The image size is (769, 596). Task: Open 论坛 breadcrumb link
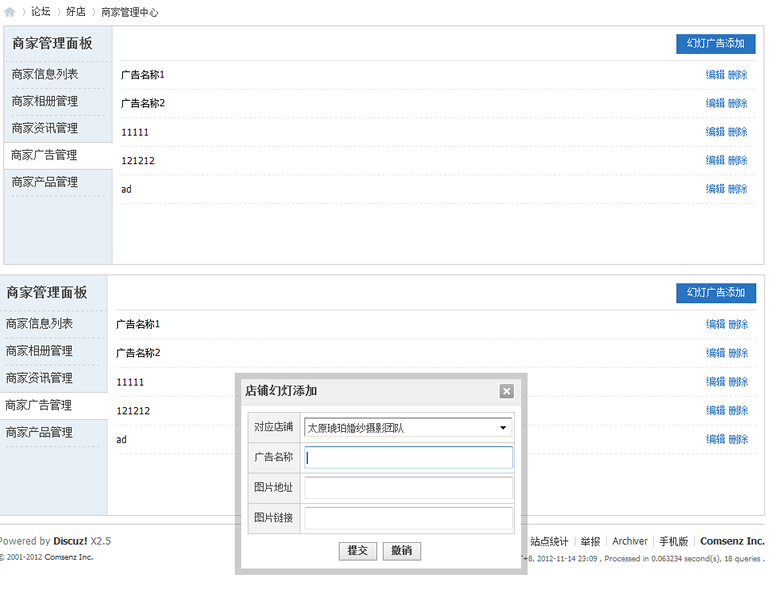(41, 12)
